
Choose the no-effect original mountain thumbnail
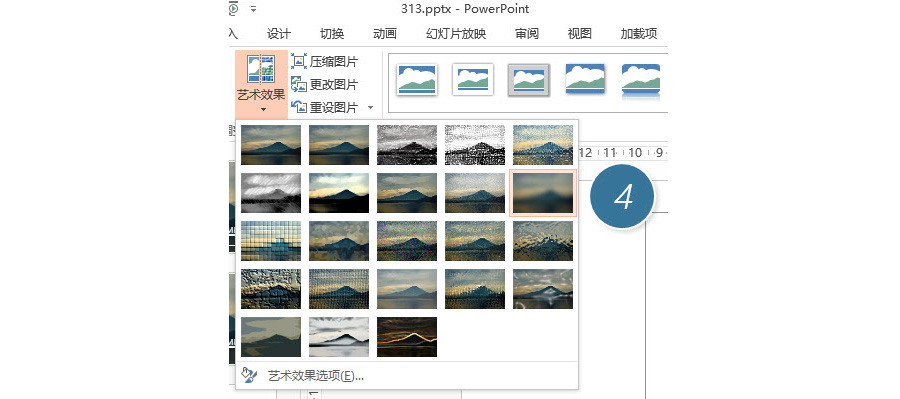tap(271, 145)
